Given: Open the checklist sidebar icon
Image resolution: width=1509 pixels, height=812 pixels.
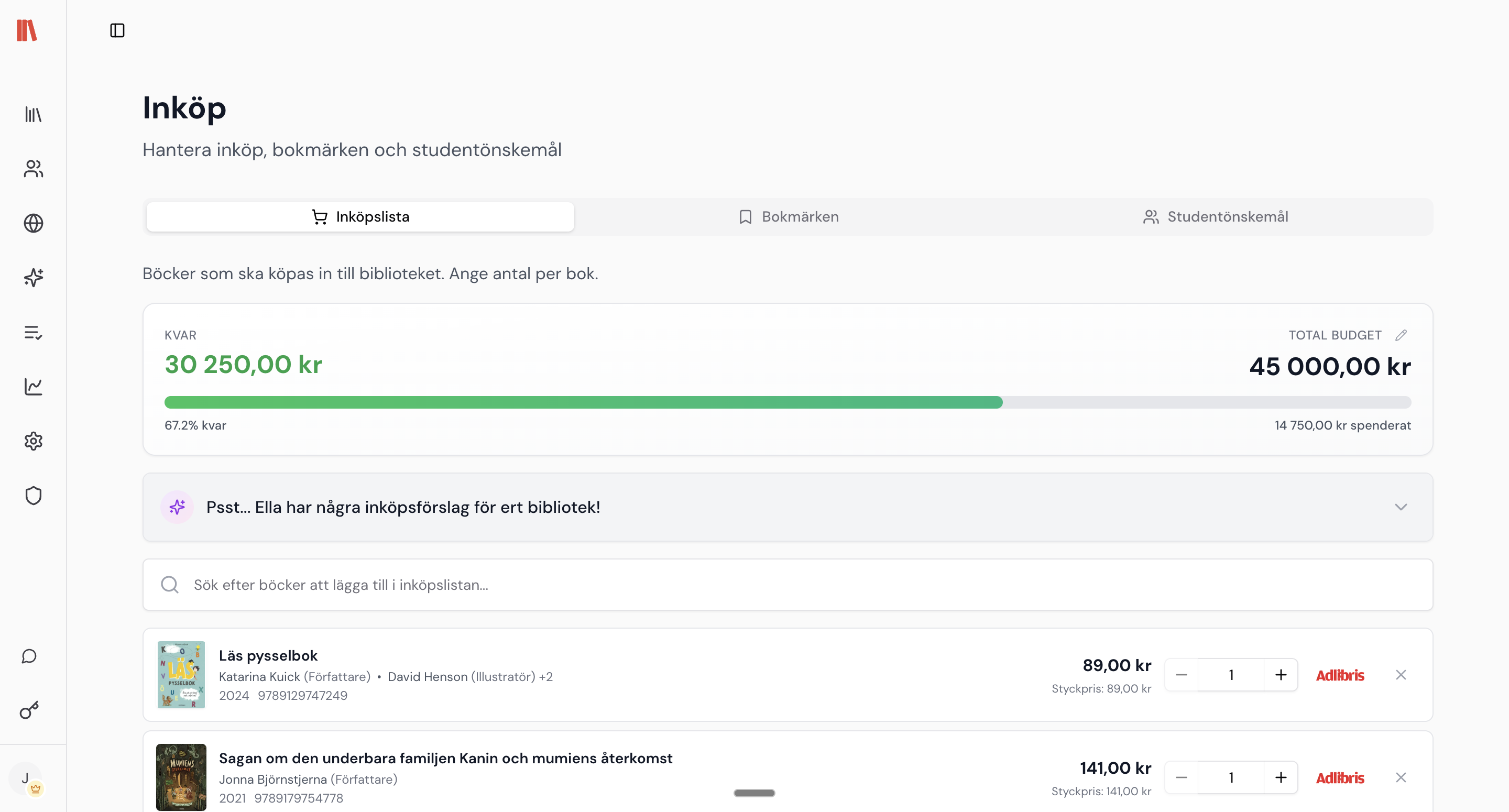Looking at the screenshot, I should (34, 332).
